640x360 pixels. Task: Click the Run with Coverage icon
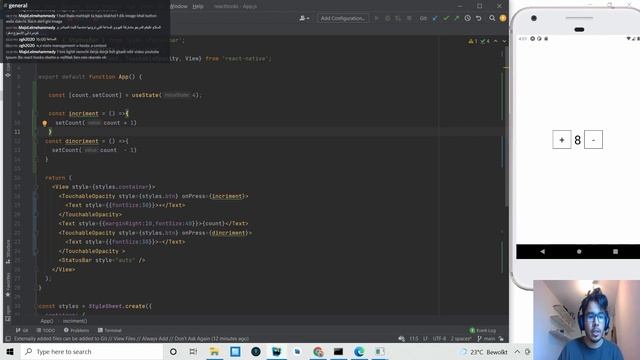click(x=398, y=18)
